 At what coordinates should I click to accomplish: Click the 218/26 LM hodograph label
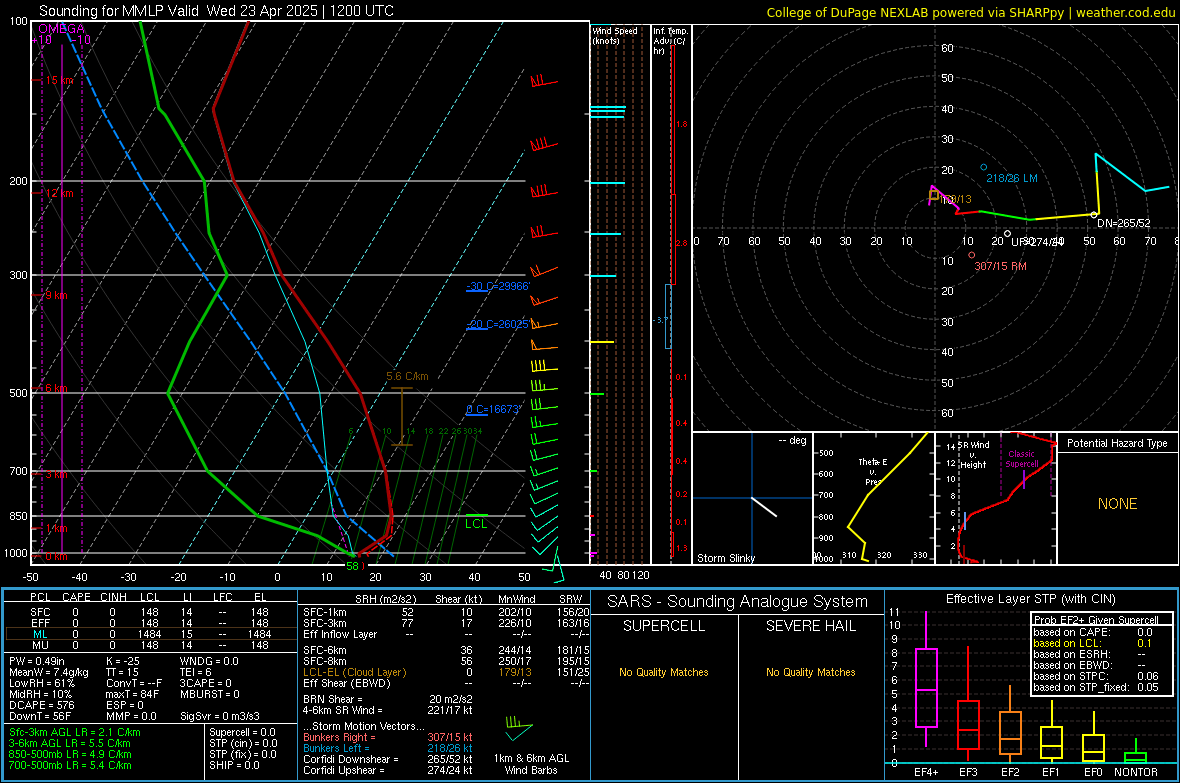point(1011,178)
